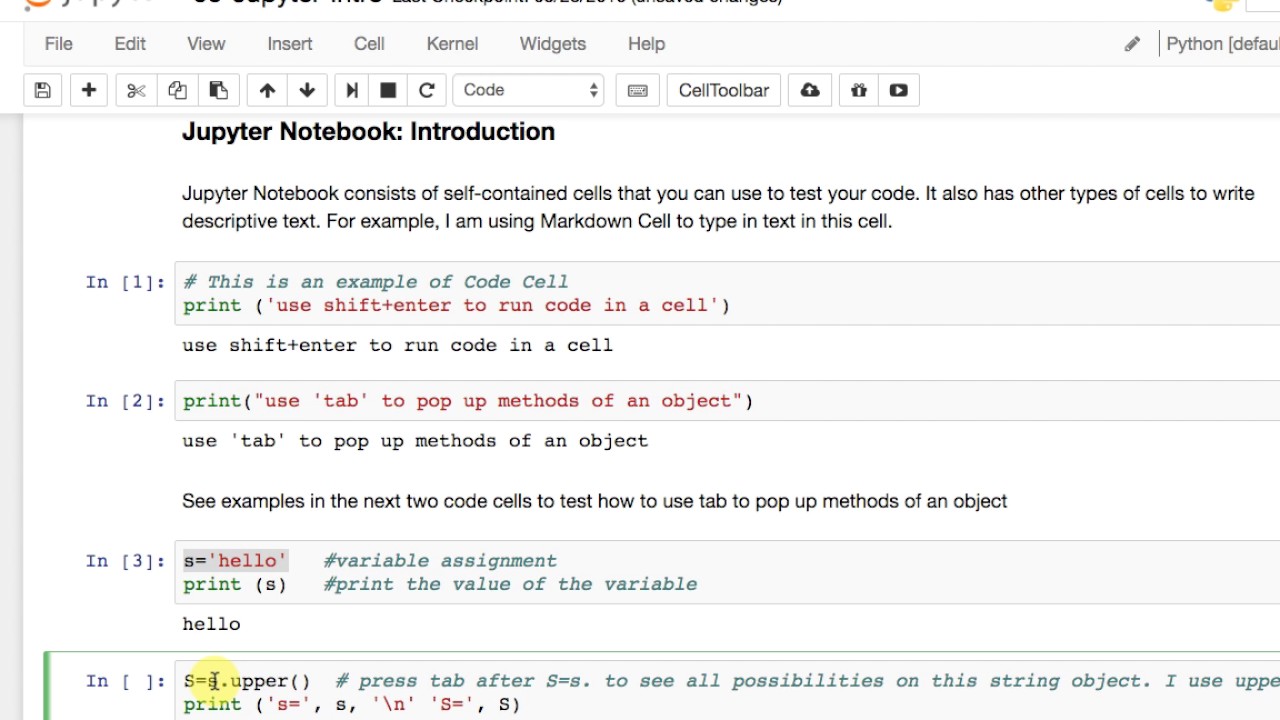This screenshot has width=1280, height=720.
Task: Restart the kernel circular arrow icon
Action: tap(426, 90)
